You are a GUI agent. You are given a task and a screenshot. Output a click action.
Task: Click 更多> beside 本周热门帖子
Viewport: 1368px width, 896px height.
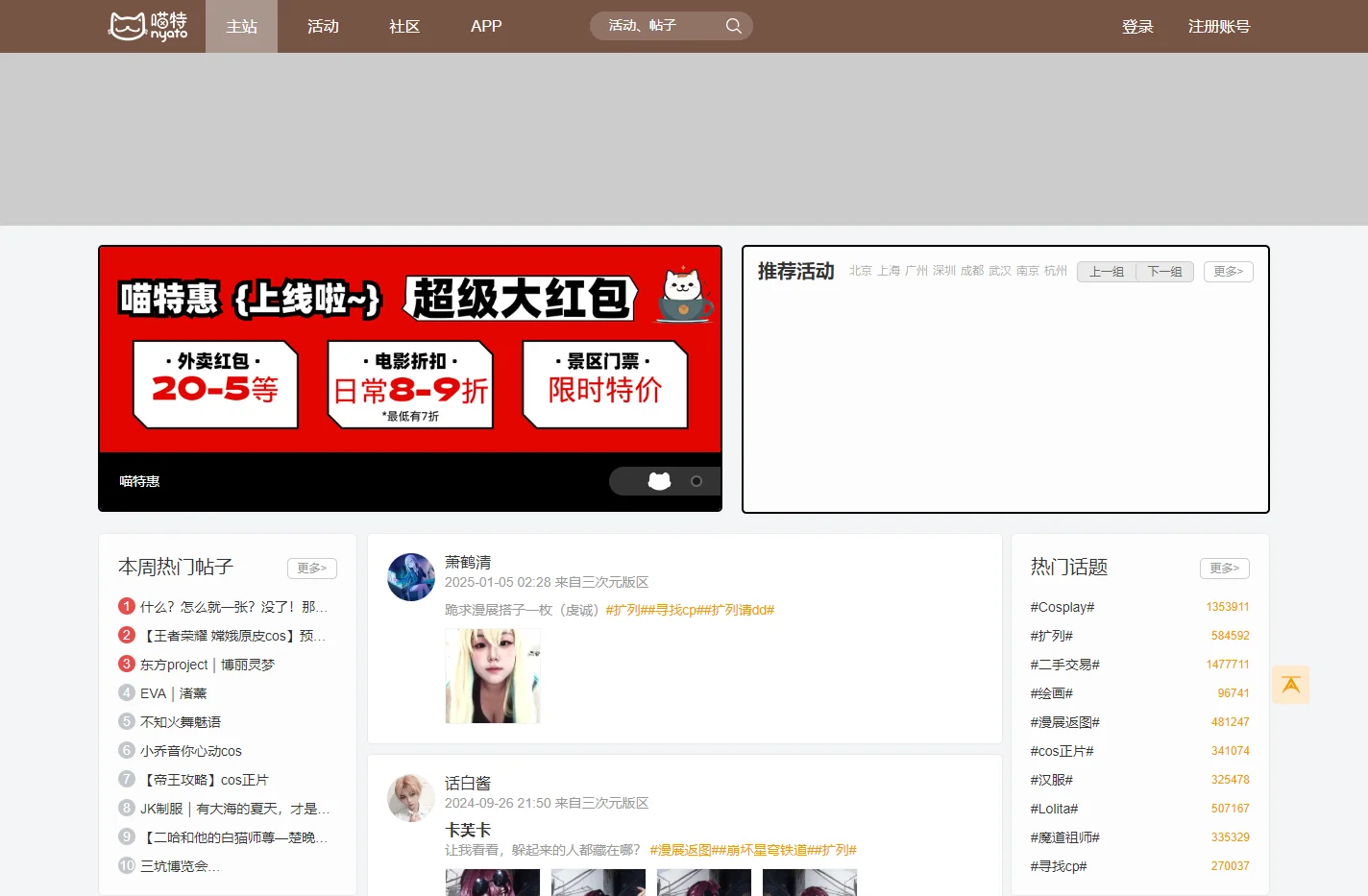(312, 568)
